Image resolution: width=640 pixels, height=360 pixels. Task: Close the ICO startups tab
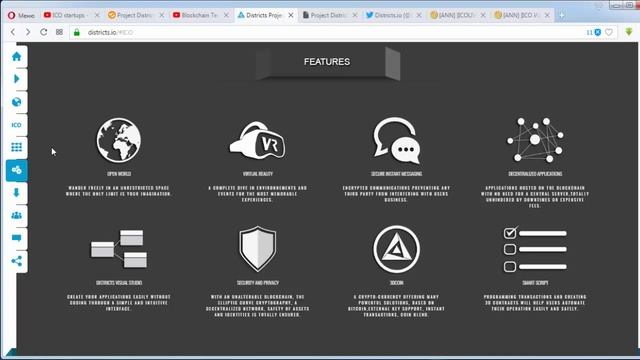click(x=97, y=15)
